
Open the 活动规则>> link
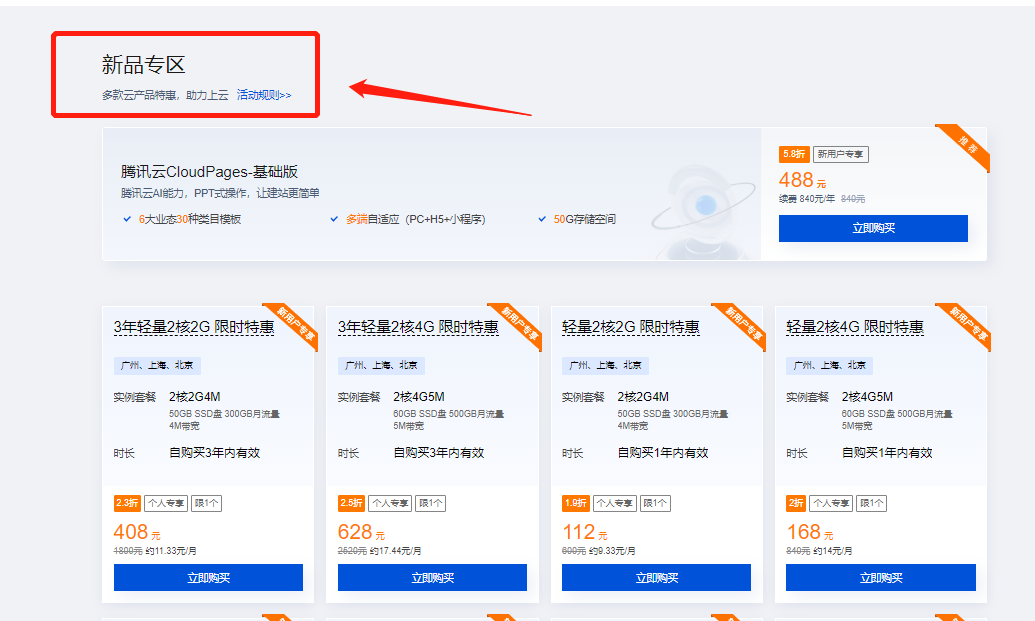[x=264, y=95]
